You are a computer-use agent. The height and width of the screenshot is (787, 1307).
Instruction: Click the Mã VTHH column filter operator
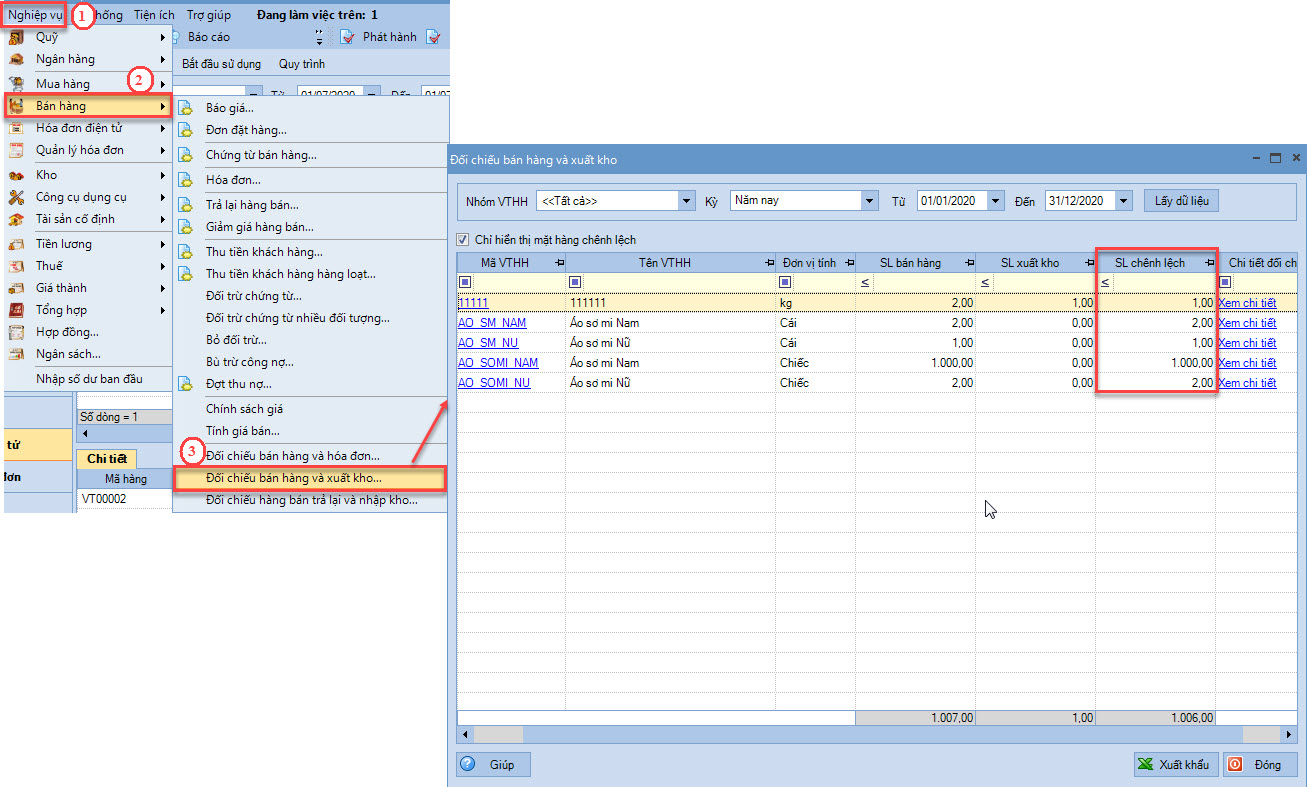click(465, 283)
